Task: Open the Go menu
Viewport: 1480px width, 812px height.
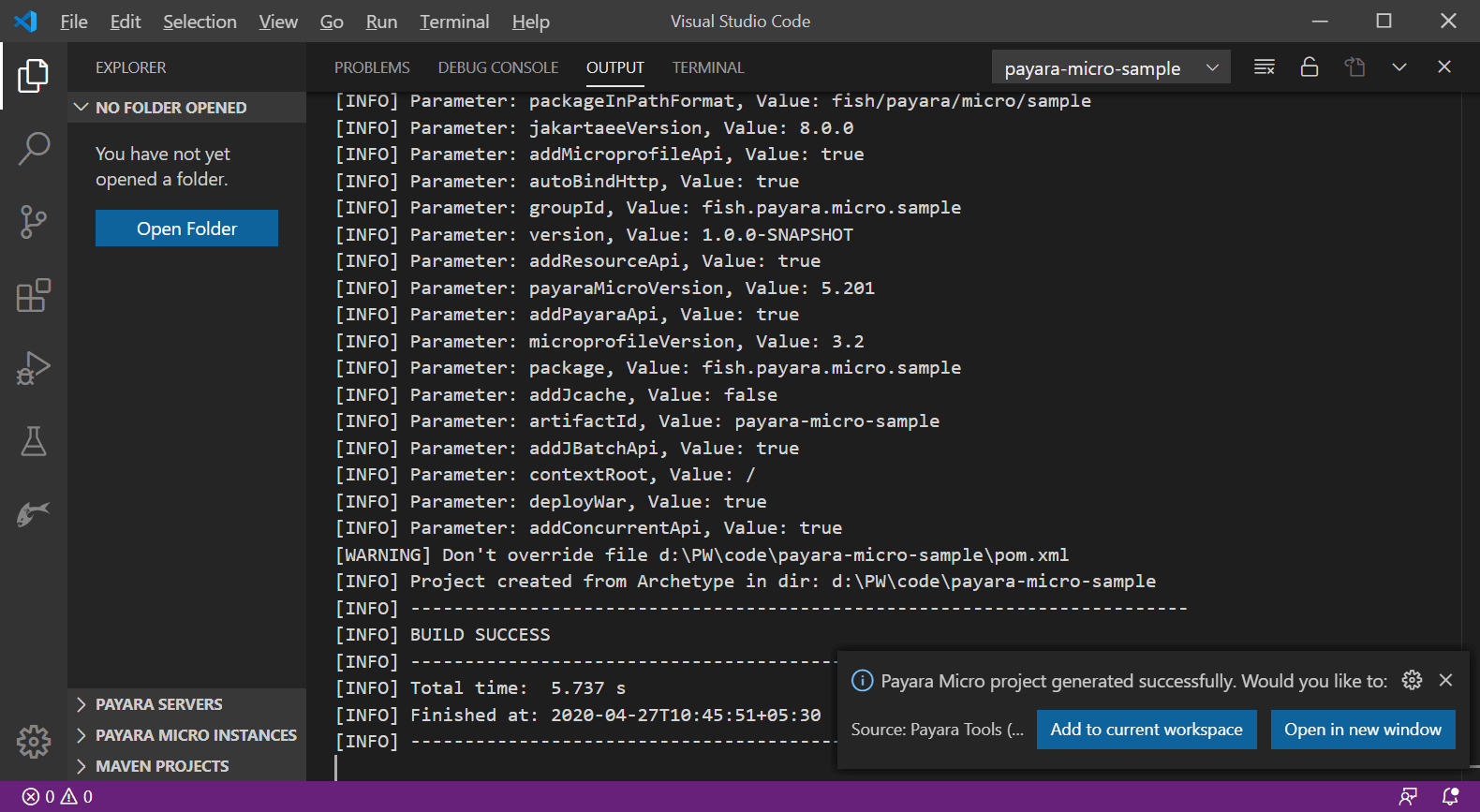Action: pos(332,22)
